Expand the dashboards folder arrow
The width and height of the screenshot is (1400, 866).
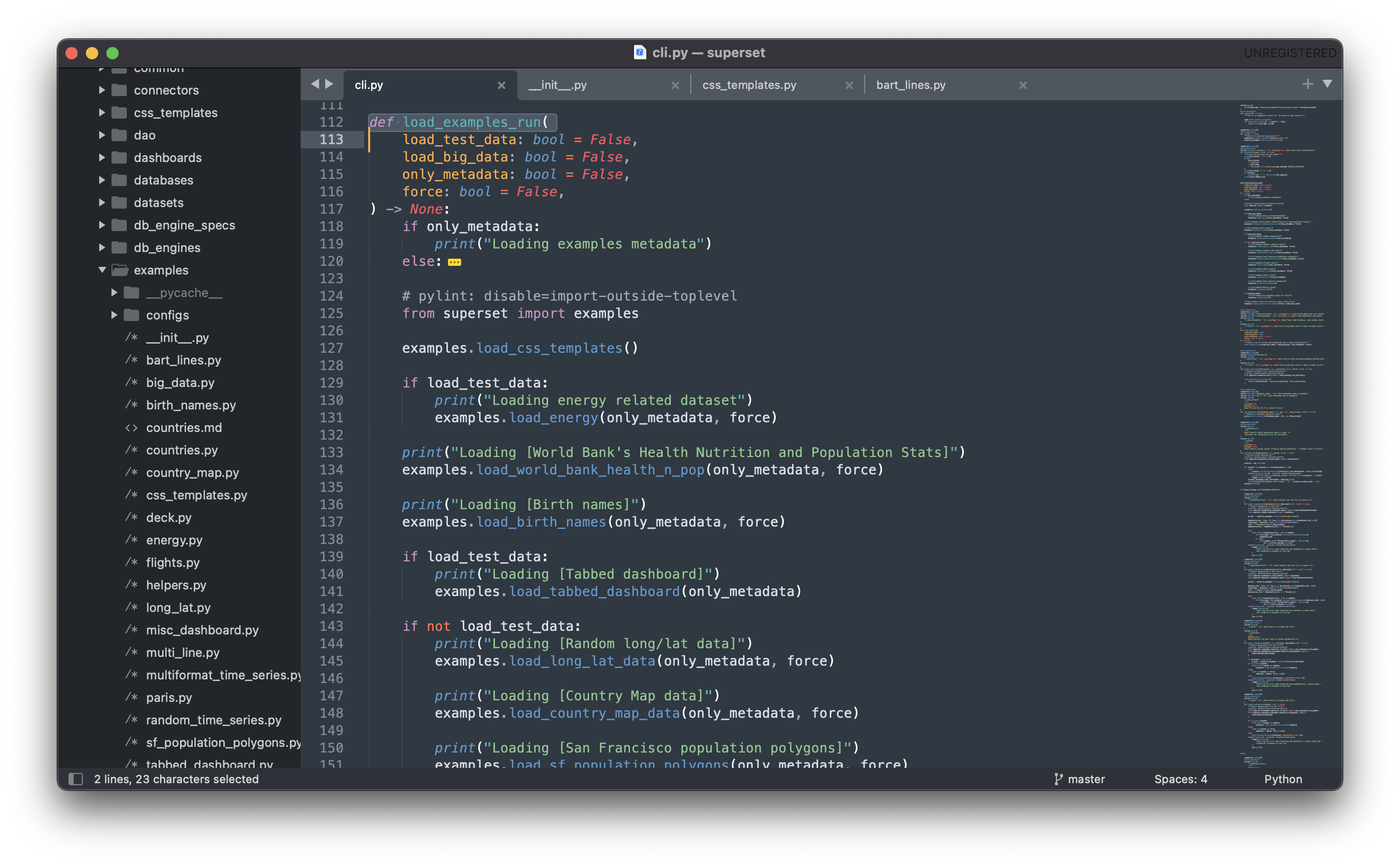pos(101,157)
